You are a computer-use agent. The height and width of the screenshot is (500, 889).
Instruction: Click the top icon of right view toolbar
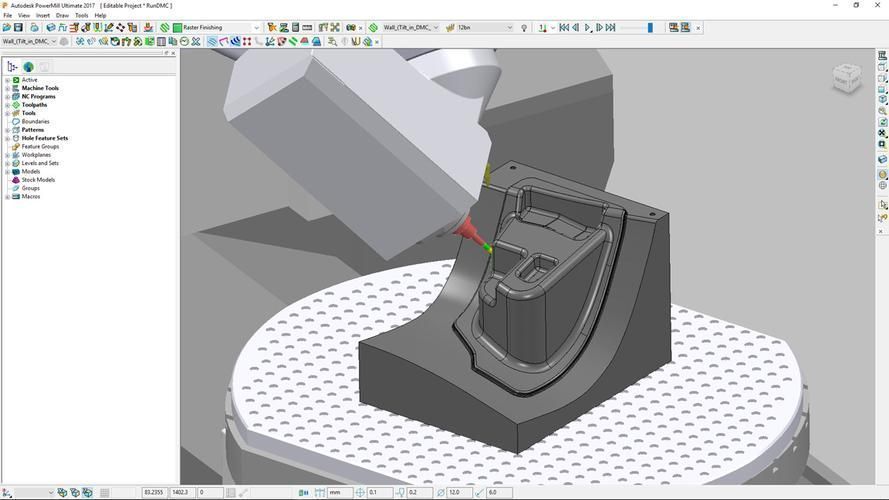pos(882,56)
